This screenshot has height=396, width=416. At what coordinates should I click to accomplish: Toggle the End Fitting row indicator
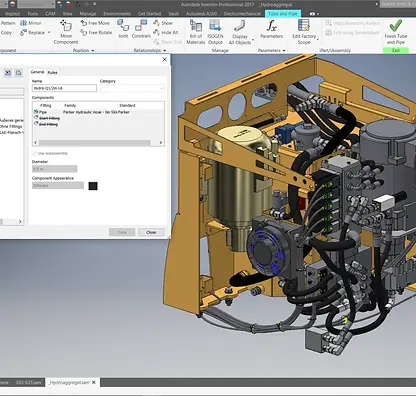pyautogui.click(x=36, y=124)
